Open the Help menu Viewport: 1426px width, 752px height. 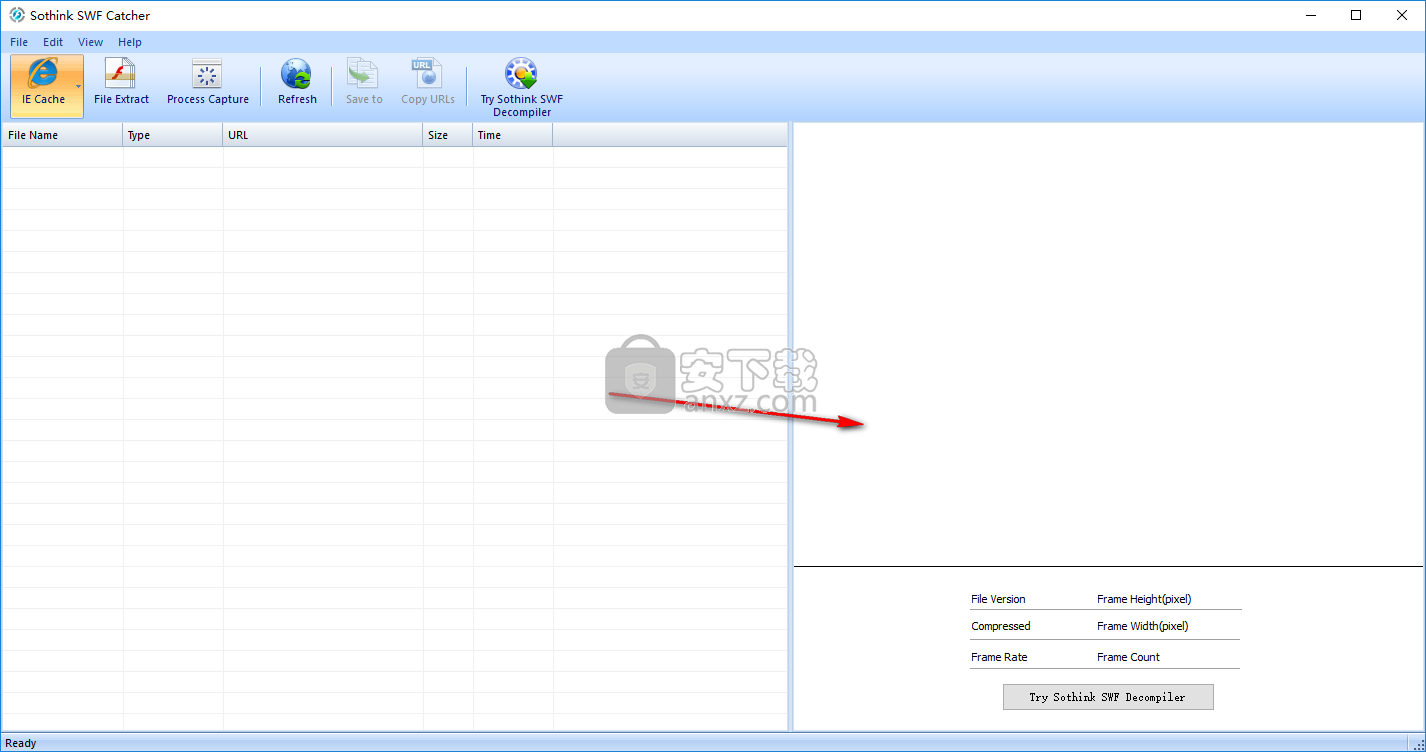(x=130, y=42)
